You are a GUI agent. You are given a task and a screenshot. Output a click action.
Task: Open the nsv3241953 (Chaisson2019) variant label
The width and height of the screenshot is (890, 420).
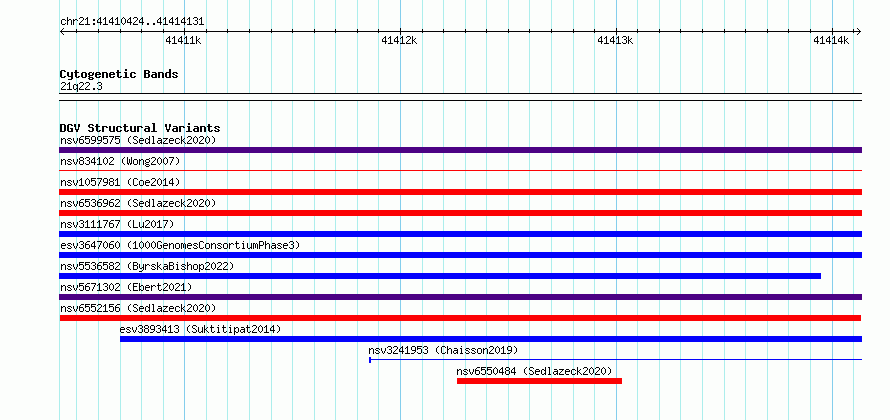[443, 350]
